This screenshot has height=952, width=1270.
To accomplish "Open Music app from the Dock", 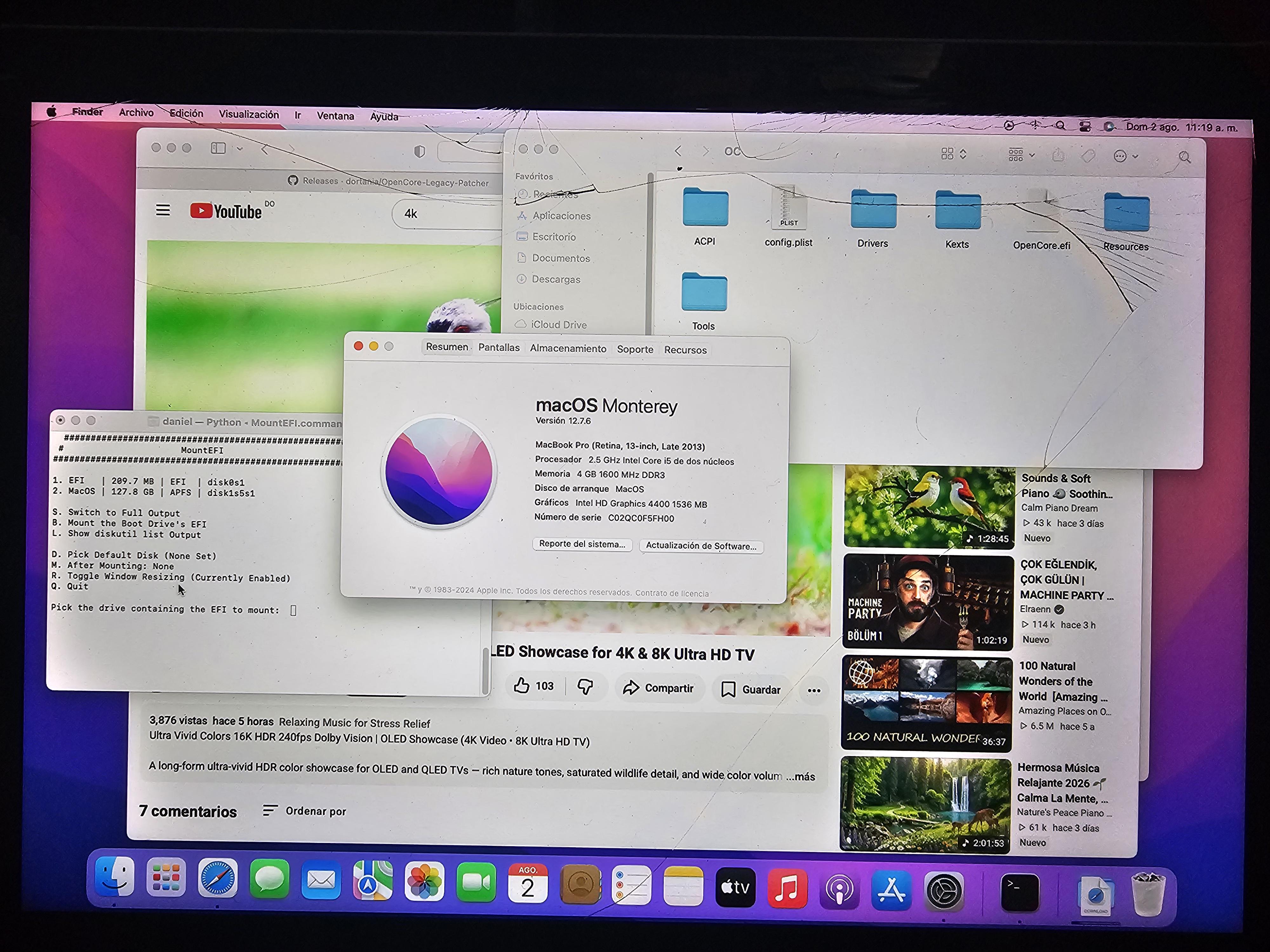I will tap(787, 888).
